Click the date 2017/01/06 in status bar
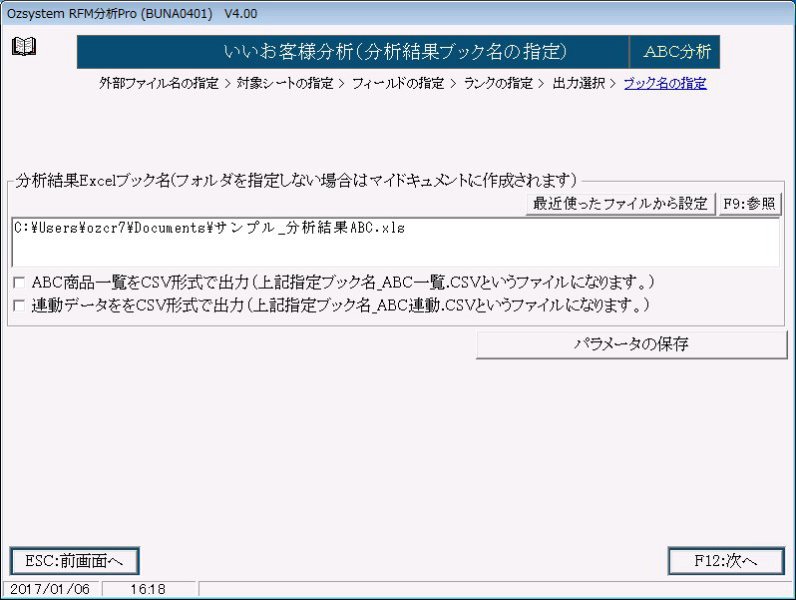796x600 pixels. [50, 589]
